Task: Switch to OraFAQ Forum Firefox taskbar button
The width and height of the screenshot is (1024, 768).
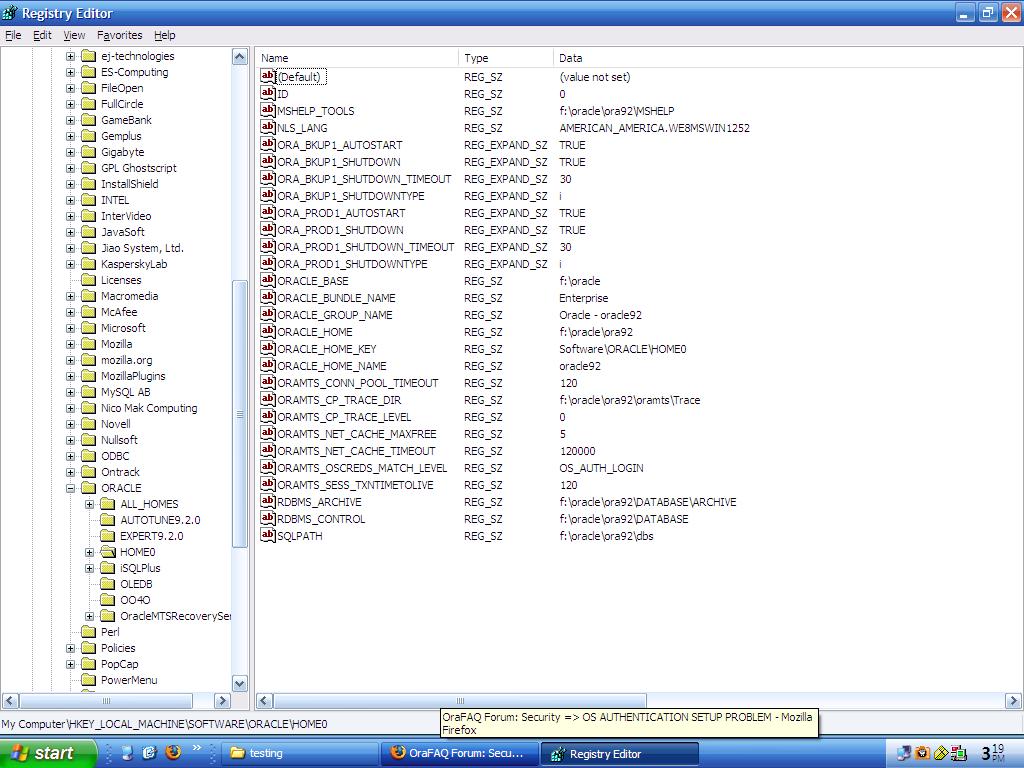Action: click(458, 753)
